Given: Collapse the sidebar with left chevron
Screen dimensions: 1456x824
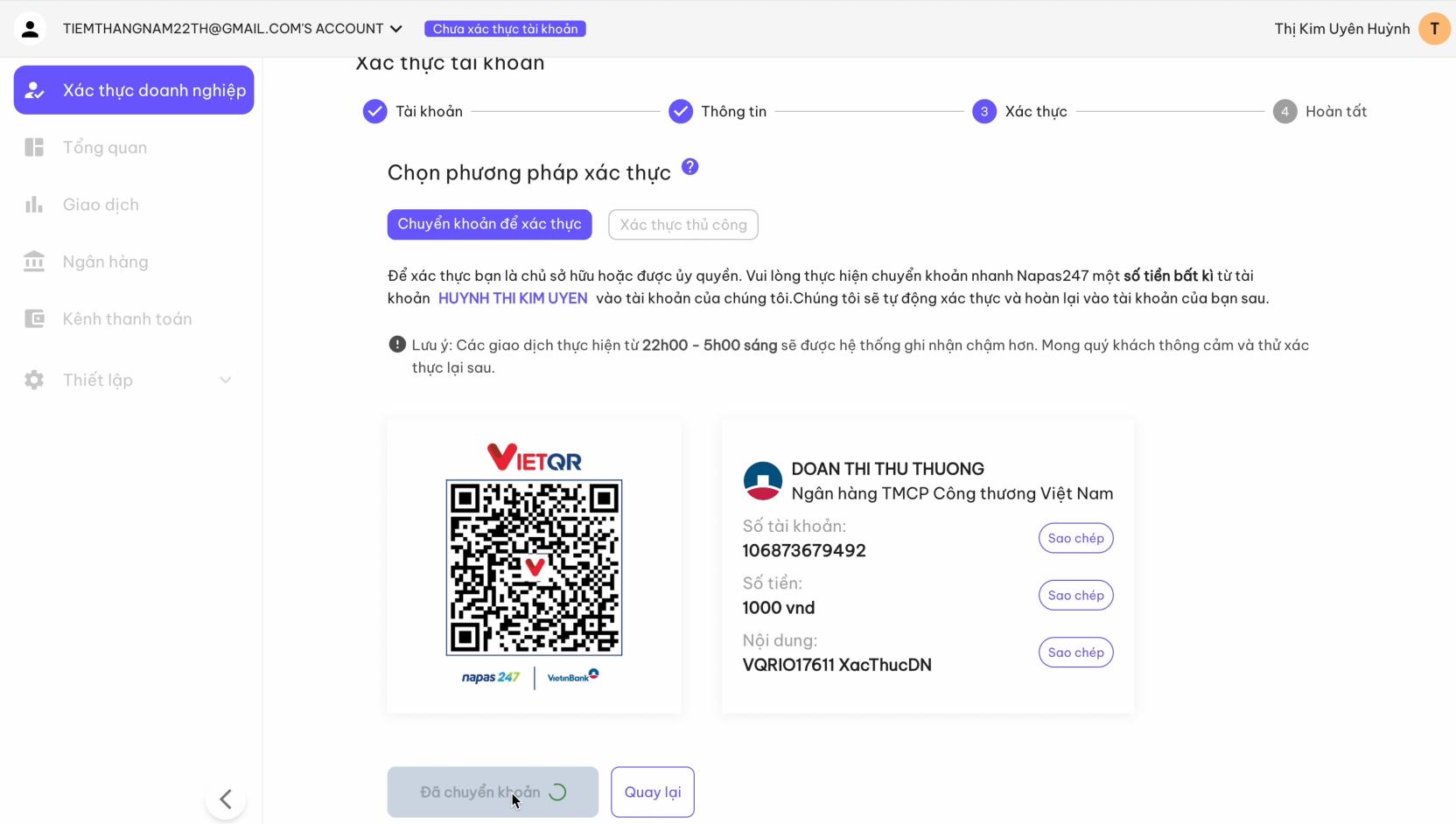Looking at the screenshot, I should coord(226,799).
